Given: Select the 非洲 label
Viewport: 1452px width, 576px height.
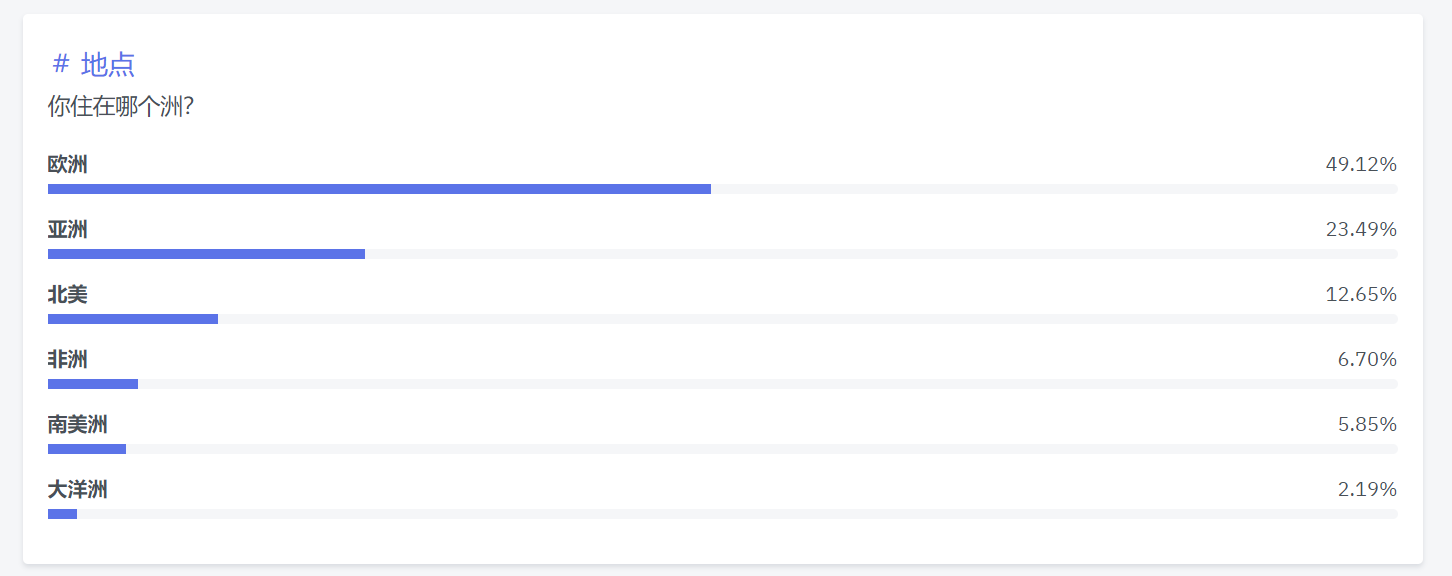Looking at the screenshot, I should [x=68, y=359].
